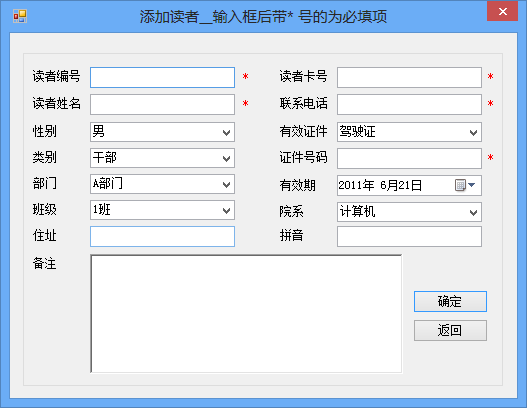Expand the 部门 dropdown list
This screenshot has width=527, height=408.
[x=226, y=184]
